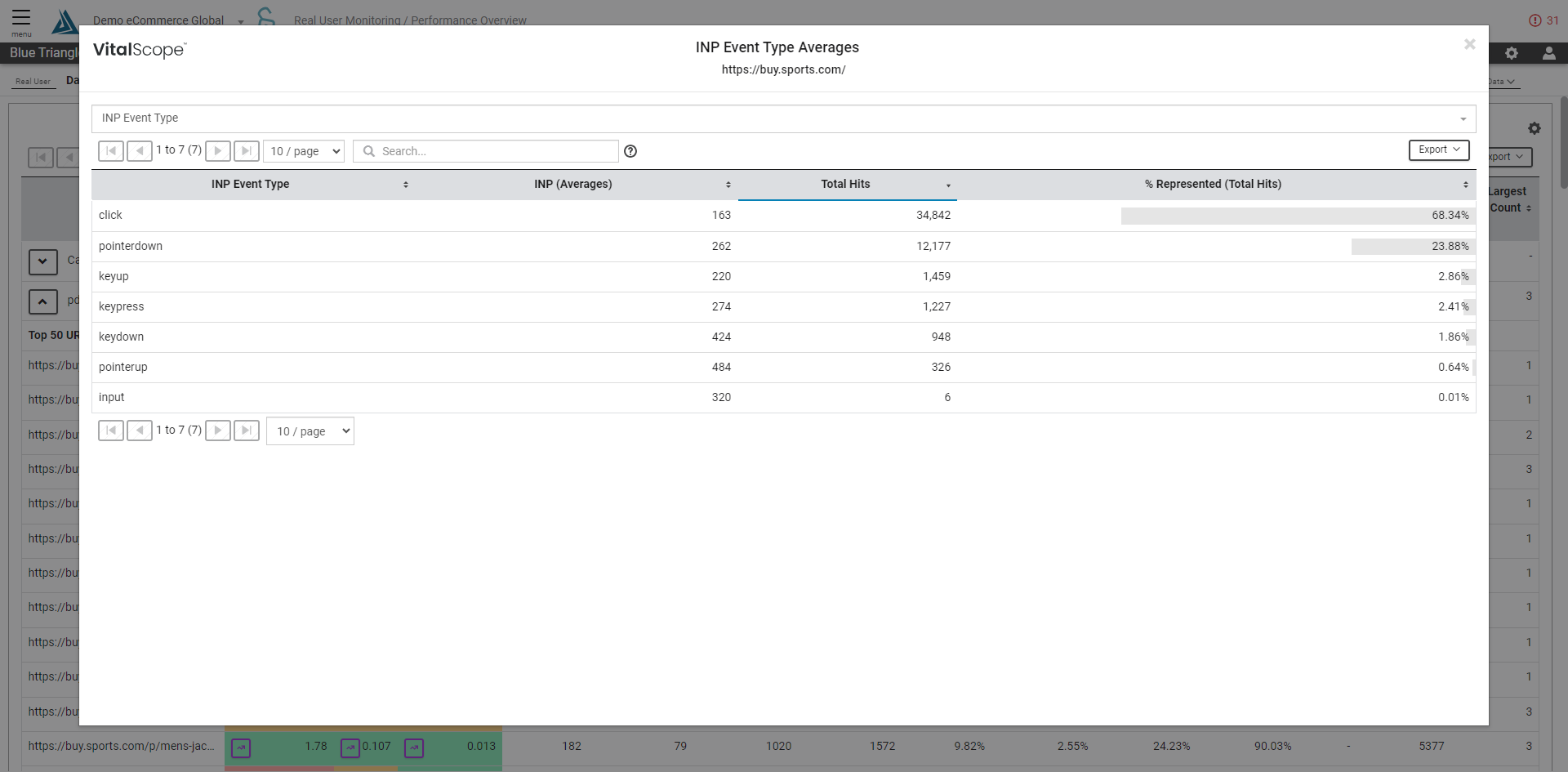
Task: Go to next page in bottom pagination
Action: 218,431
